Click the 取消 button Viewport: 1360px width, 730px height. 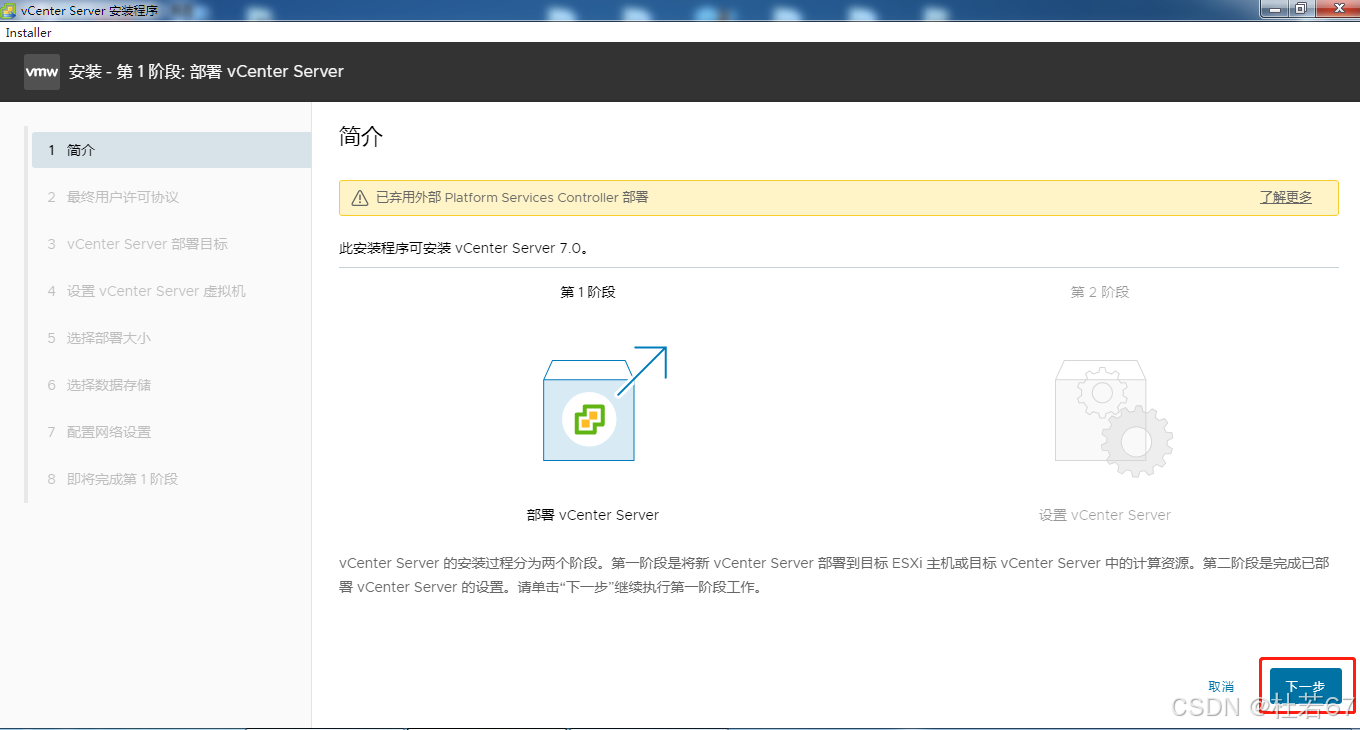pos(1221,687)
